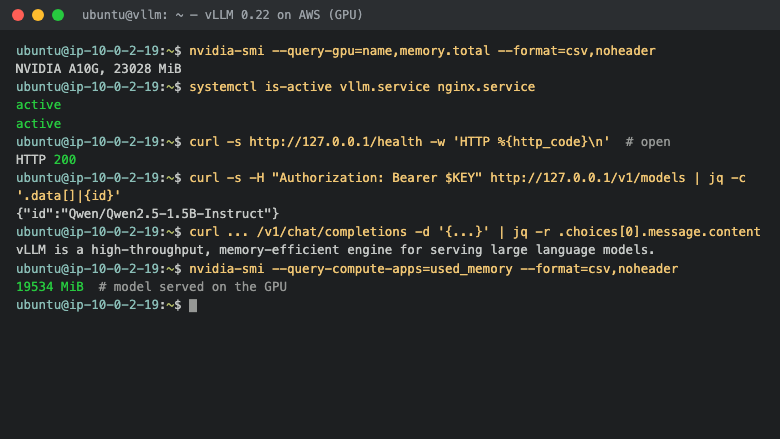The image size is (780, 439).
Task: Click the output 'NVIDIA A10G, 23028 MiB'
Action: (98, 69)
